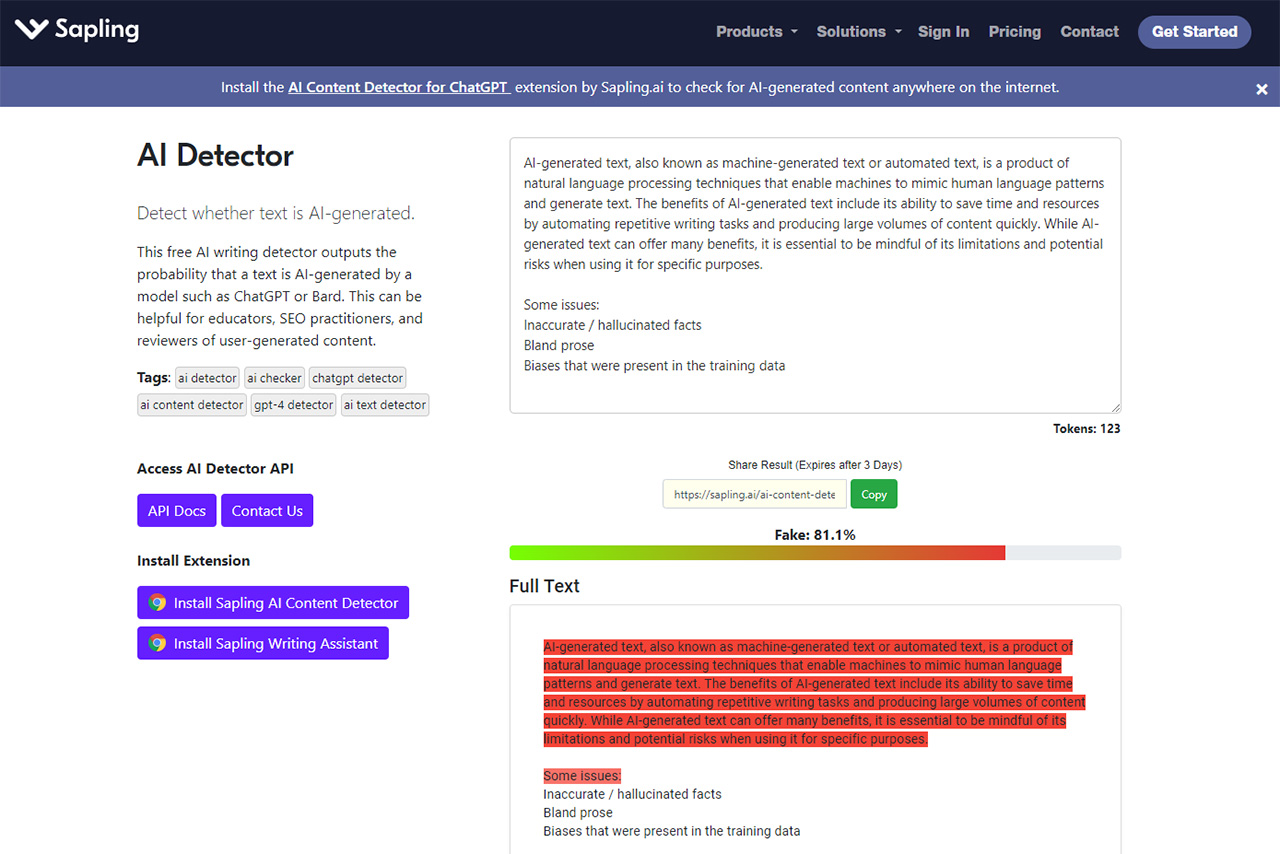Copy the share result link
The height and width of the screenshot is (854, 1280).
pyautogui.click(x=873, y=494)
